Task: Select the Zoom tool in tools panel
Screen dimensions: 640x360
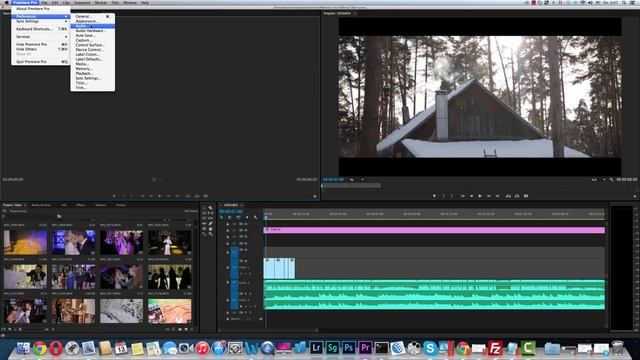Action: point(211,234)
